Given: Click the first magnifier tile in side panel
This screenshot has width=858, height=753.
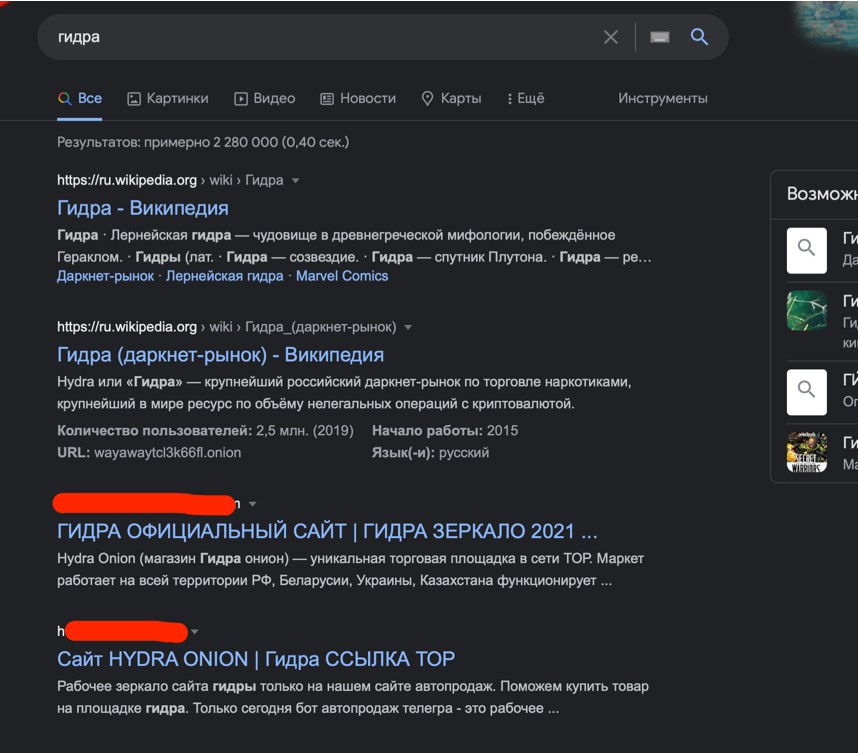Looking at the screenshot, I should tap(807, 251).
